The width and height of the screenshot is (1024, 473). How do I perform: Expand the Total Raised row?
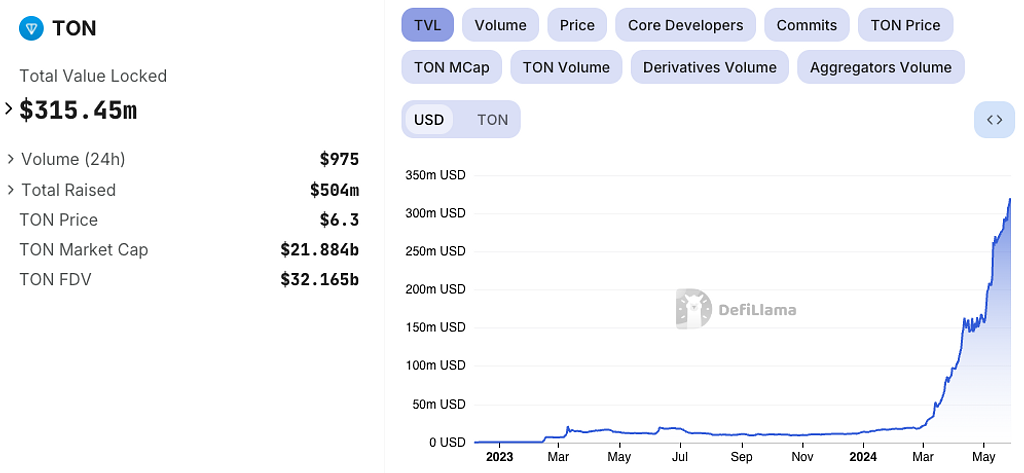click(x=11, y=190)
